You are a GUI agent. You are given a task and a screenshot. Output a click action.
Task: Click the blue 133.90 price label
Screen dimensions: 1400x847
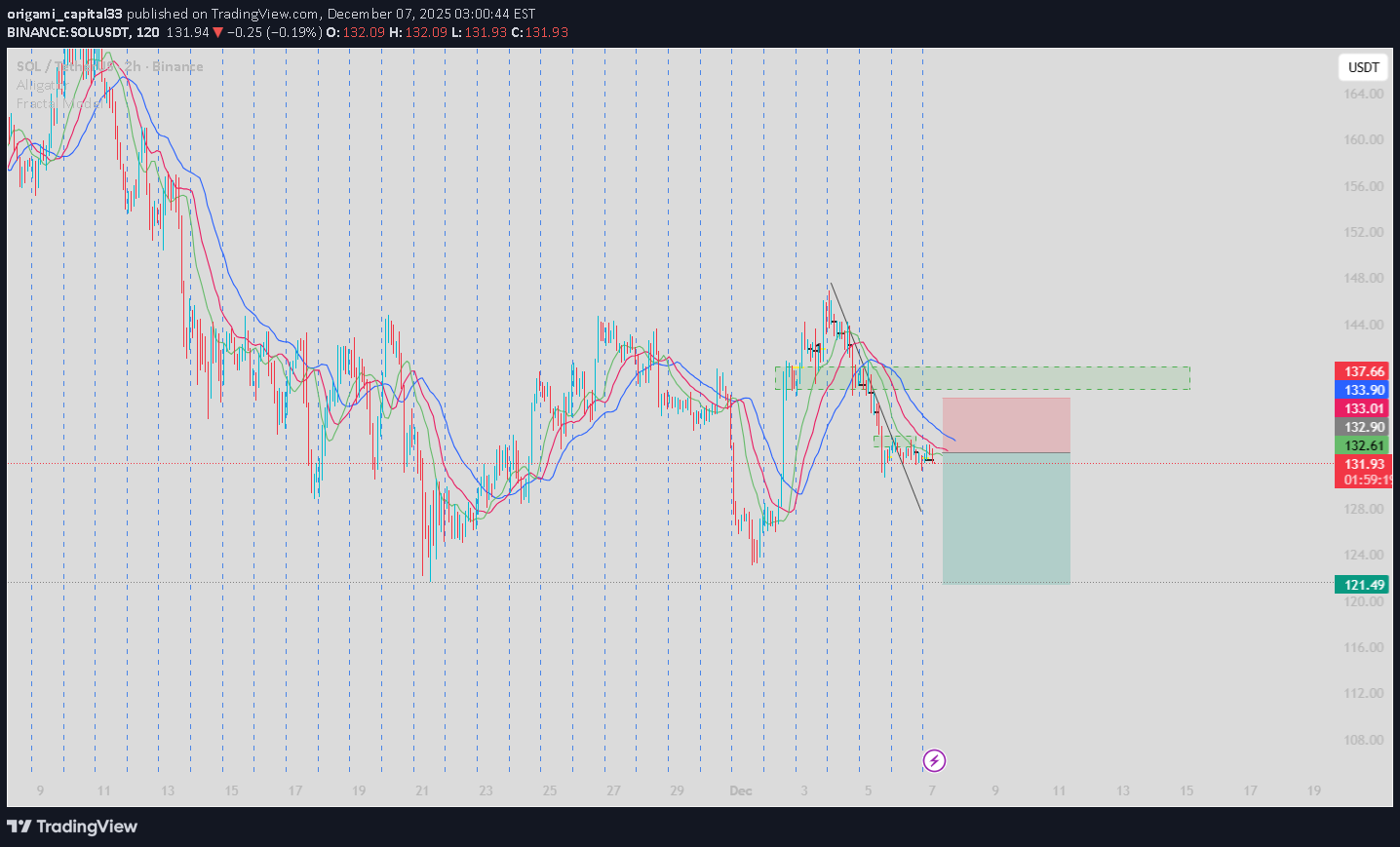[x=1363, y=390]
